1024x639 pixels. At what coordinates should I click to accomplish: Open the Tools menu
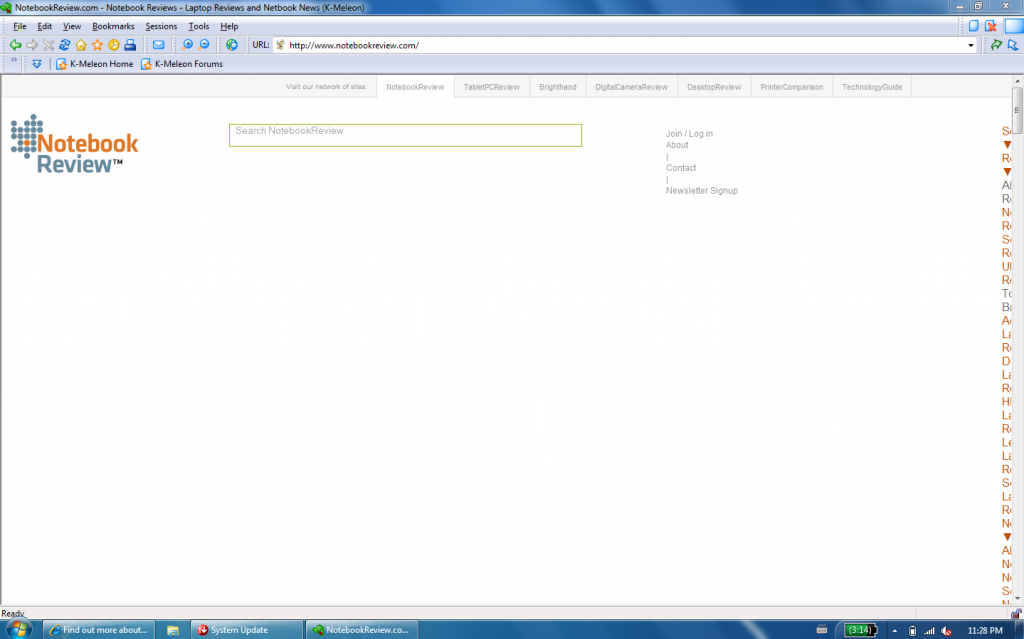click(x=199, y=26)
